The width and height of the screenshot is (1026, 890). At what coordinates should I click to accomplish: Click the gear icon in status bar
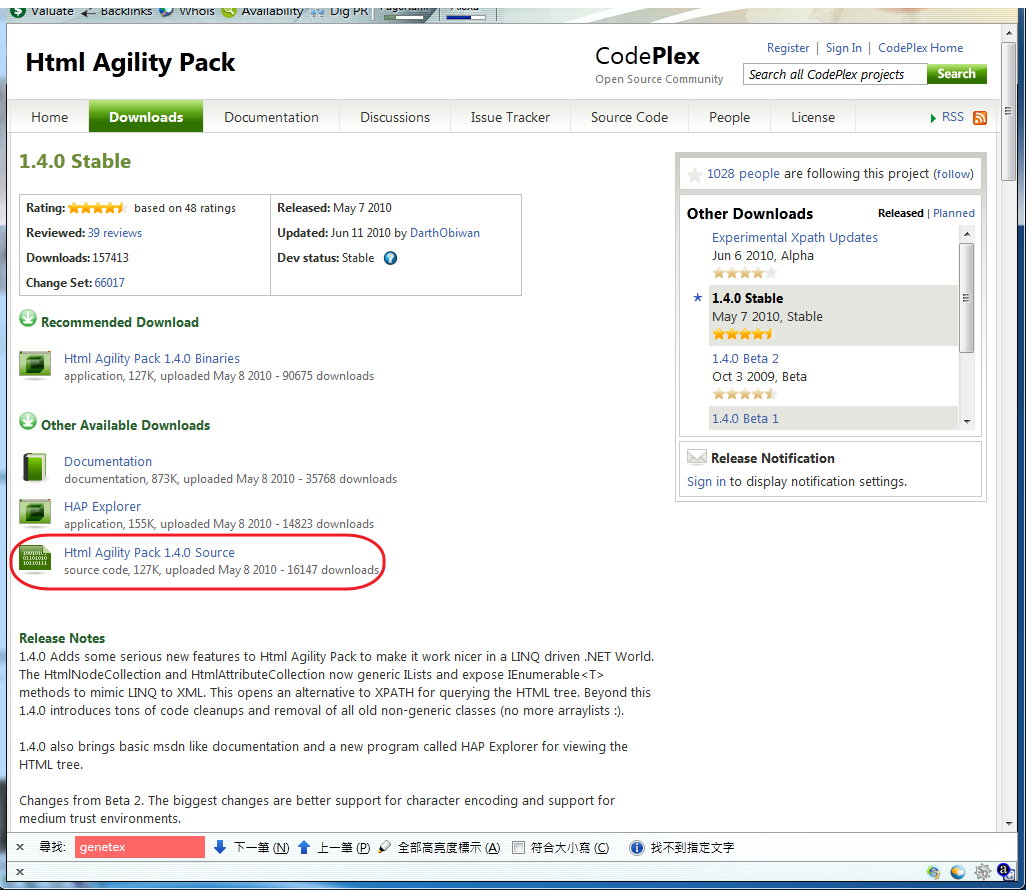coord(982,872)
